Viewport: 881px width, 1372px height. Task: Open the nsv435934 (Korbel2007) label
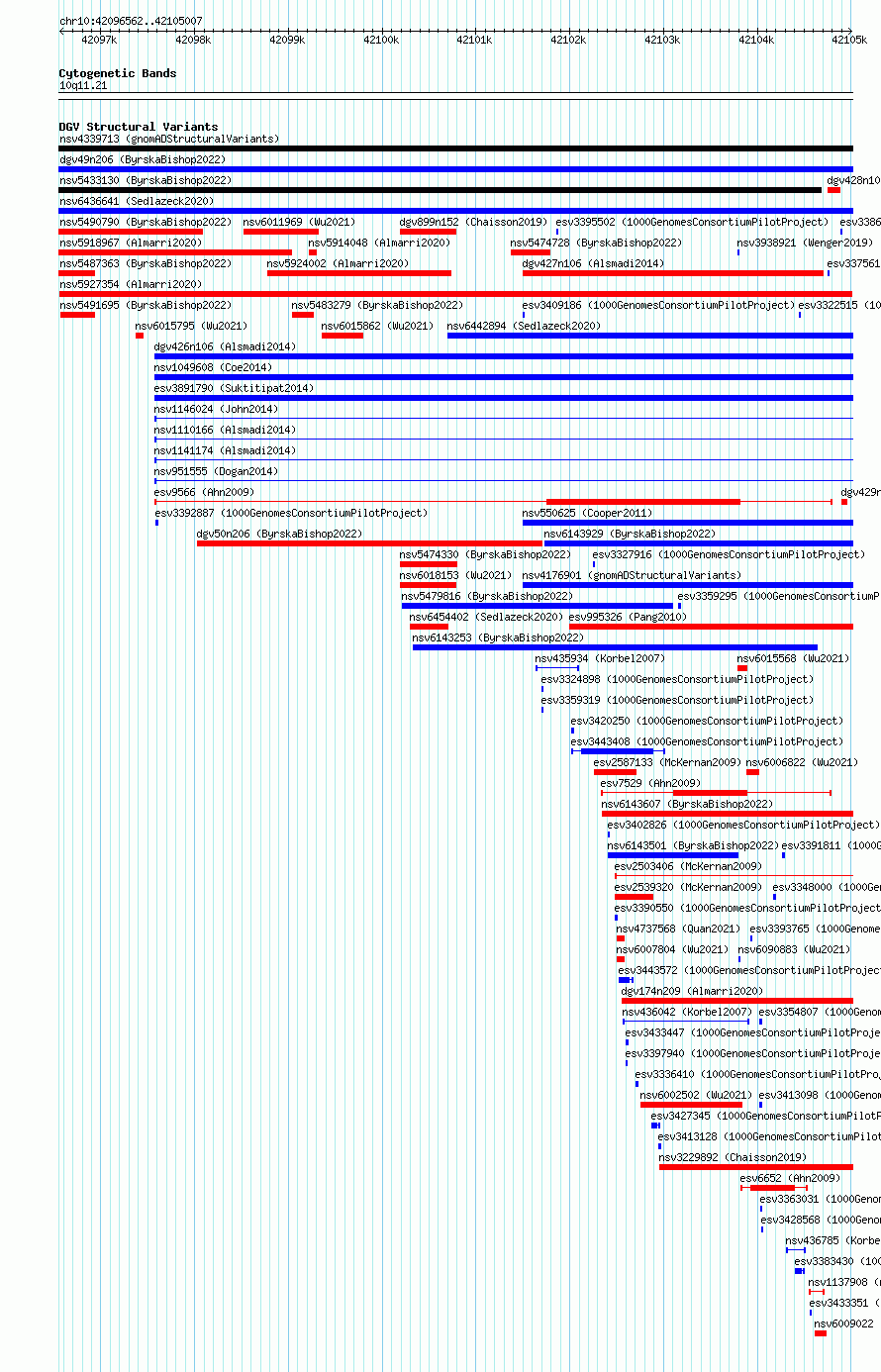(x=600, y=658)
